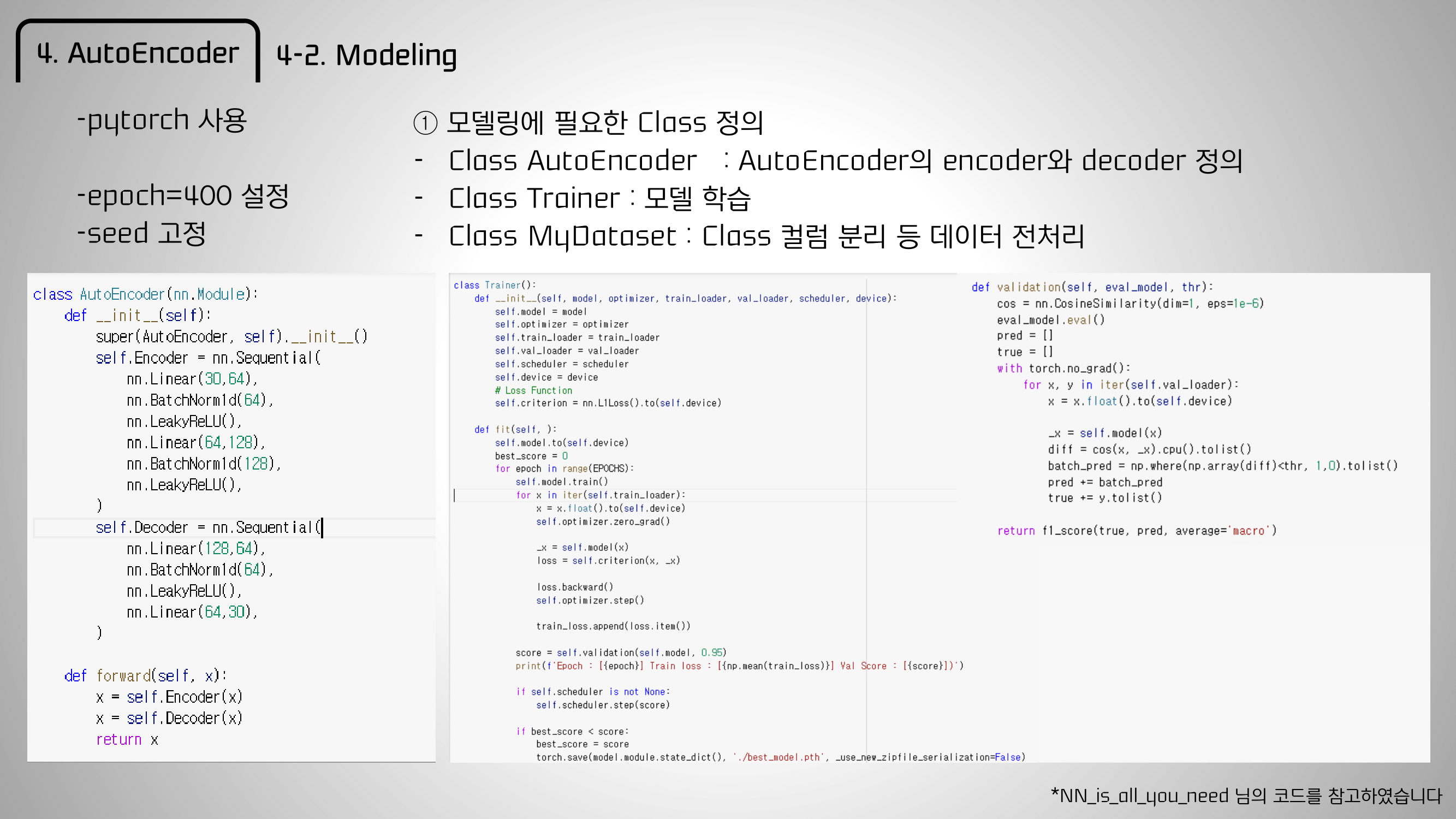The image size is (1456, 819).
Task: Click the 'nn.BatchNorm1d(128),' code line
Action: 204,464
